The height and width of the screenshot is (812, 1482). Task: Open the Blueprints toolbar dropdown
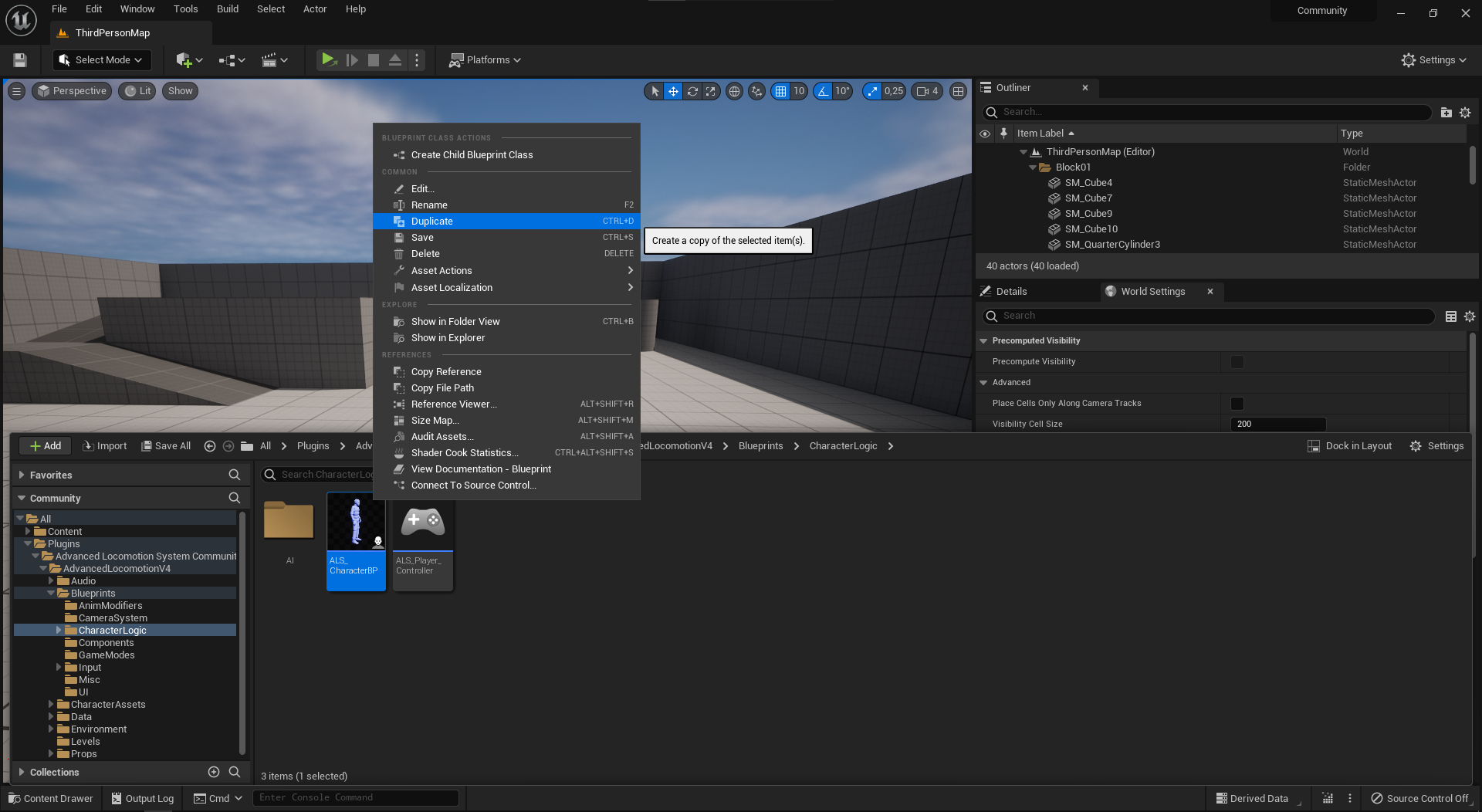click(232, 60)
